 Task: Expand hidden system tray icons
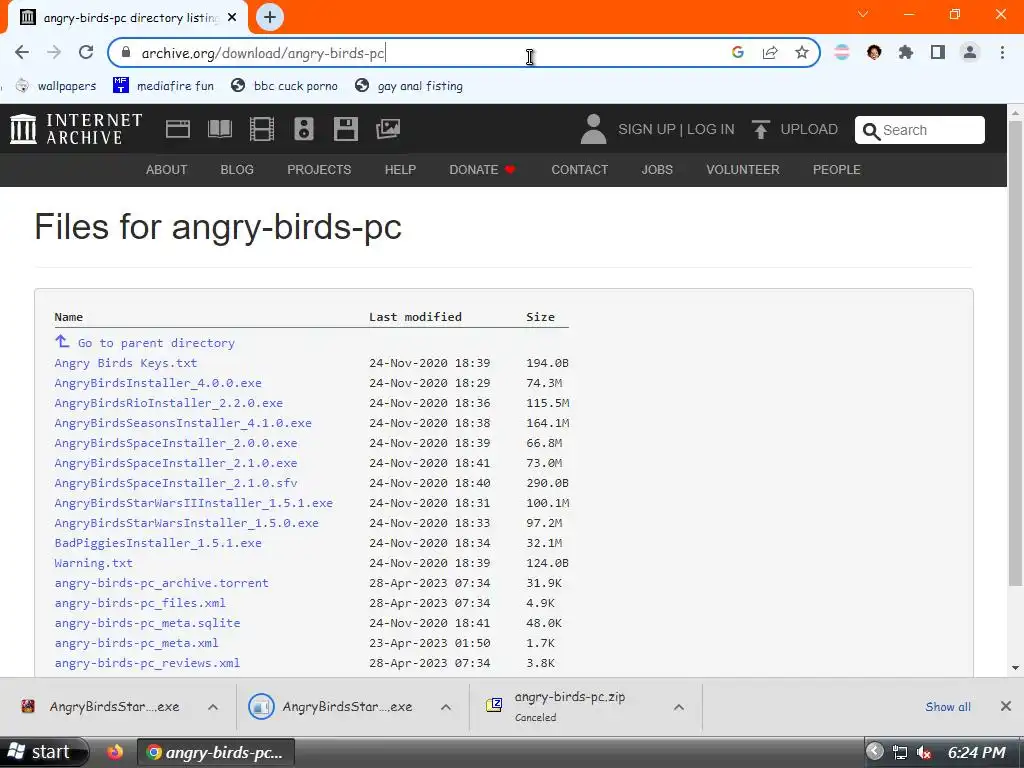[875, 752]
